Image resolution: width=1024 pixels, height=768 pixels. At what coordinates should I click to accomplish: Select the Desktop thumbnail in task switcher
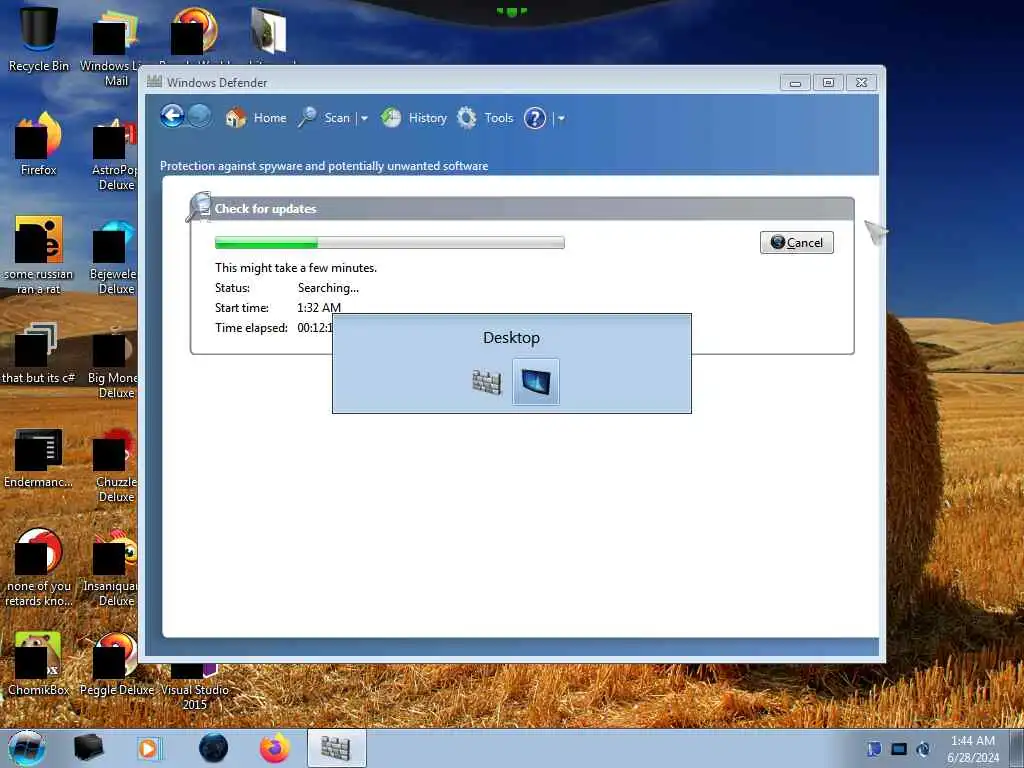coord(536,382)
